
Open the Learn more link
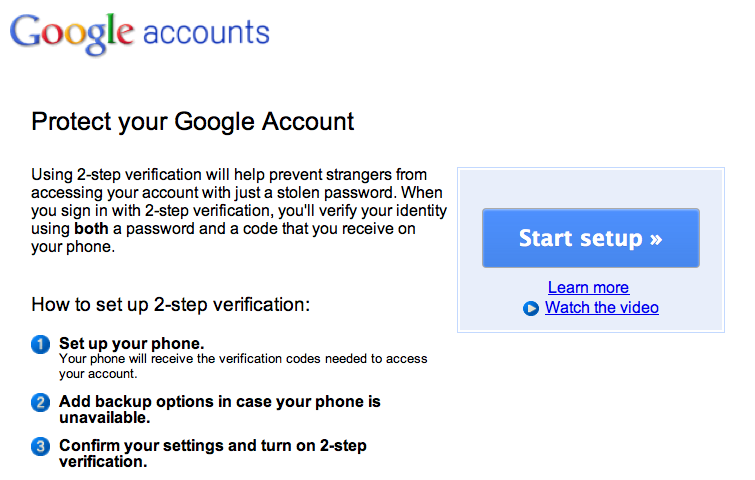click(x=588, y=288)
